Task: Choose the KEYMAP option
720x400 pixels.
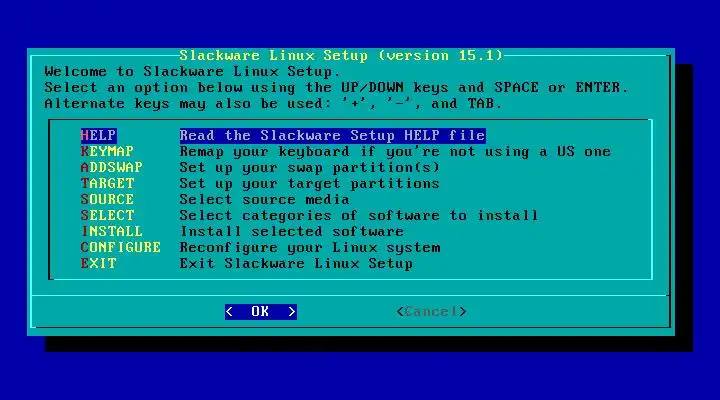Action: point(107,152)
